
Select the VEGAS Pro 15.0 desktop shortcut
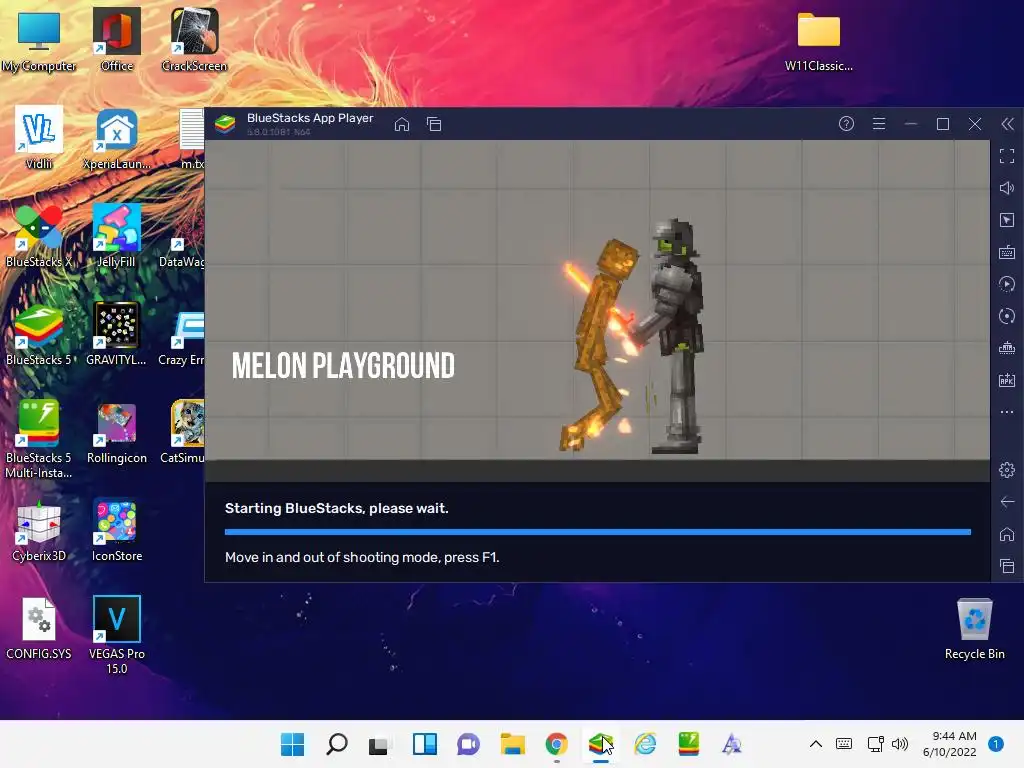coord(116,635)
